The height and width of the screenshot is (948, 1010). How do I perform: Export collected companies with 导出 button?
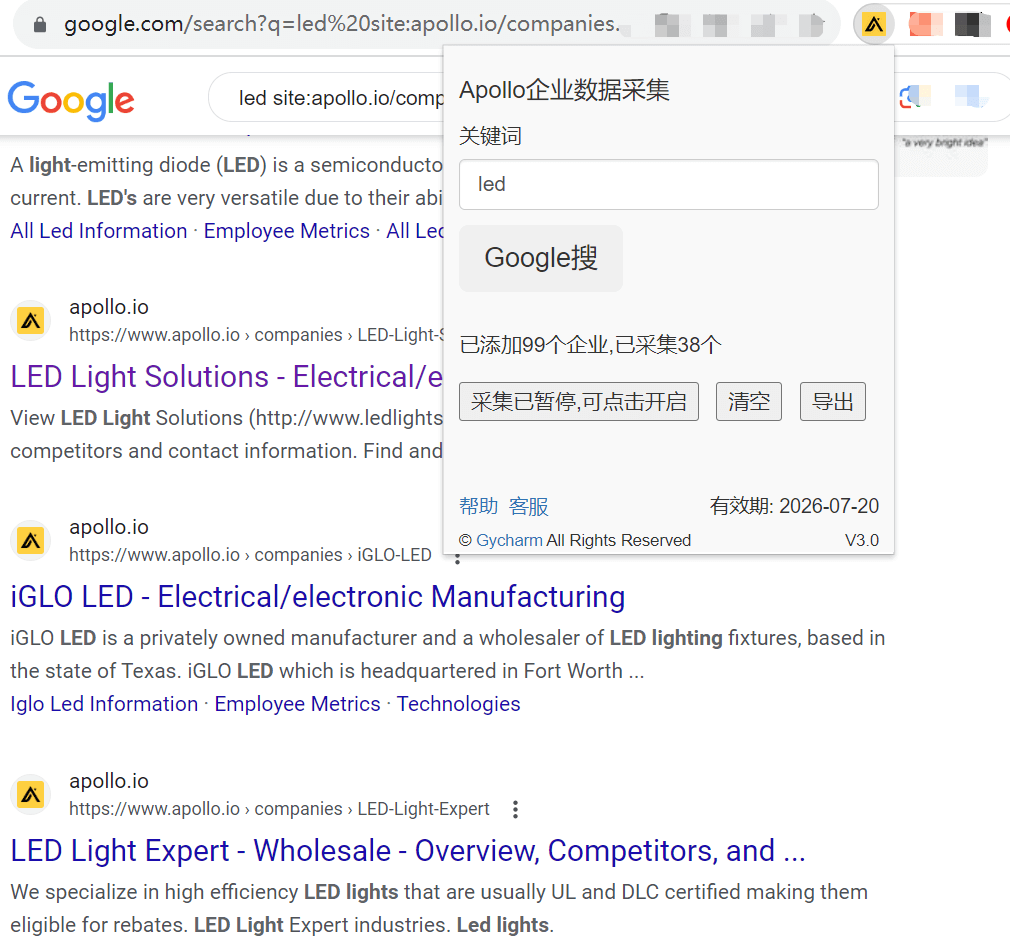[x=833, y=402]
